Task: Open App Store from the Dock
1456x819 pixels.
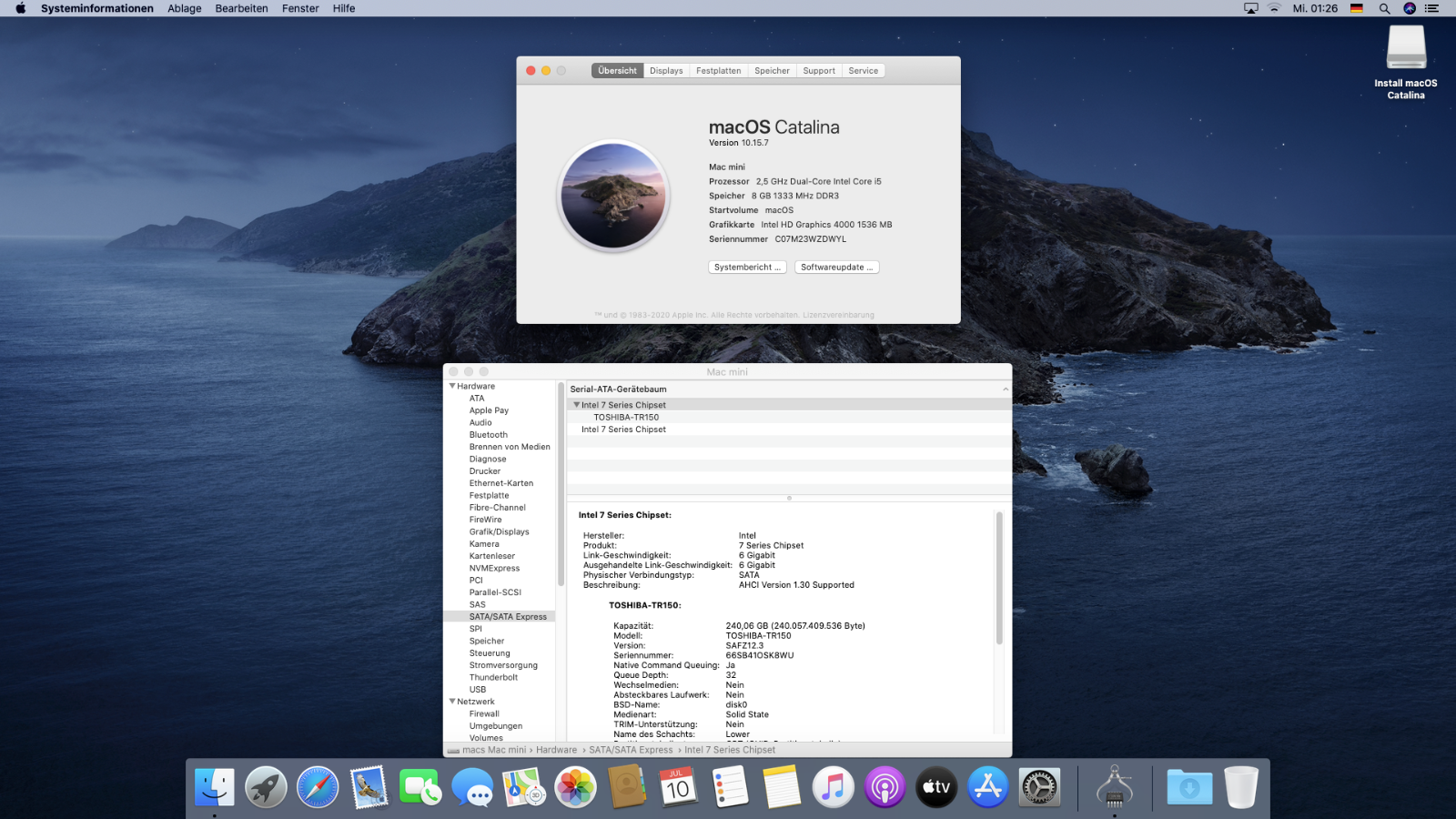Action: pos(988,787)
